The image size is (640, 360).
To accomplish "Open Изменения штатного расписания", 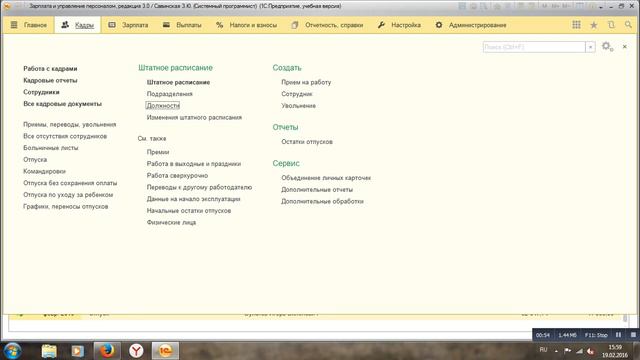I will [x=194, y=118].
